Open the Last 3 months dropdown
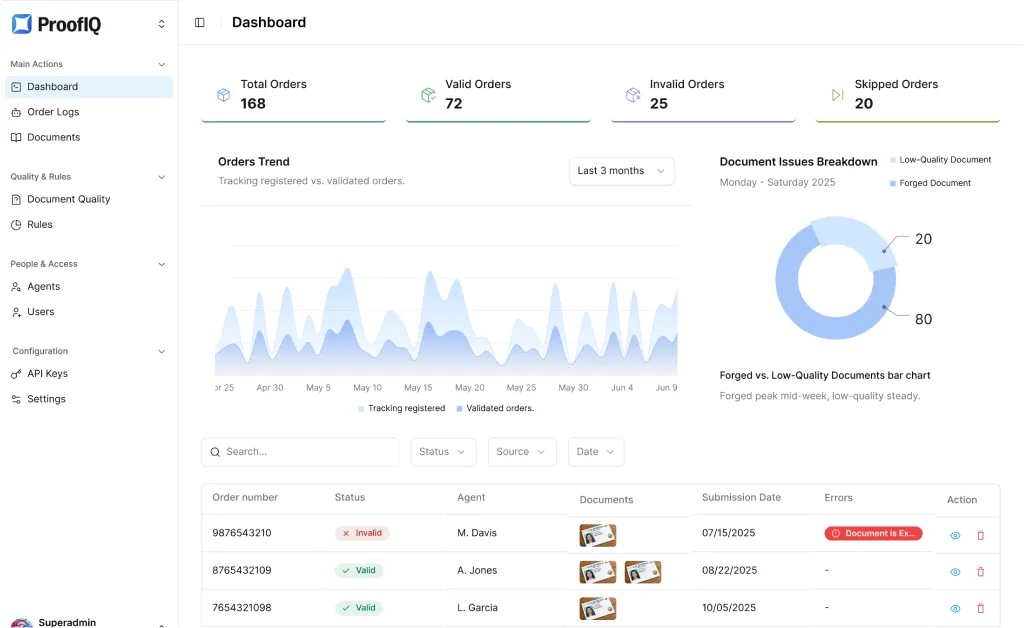Screen dimensions: 1024x628 pyautogui.click(x=620, y=171)
